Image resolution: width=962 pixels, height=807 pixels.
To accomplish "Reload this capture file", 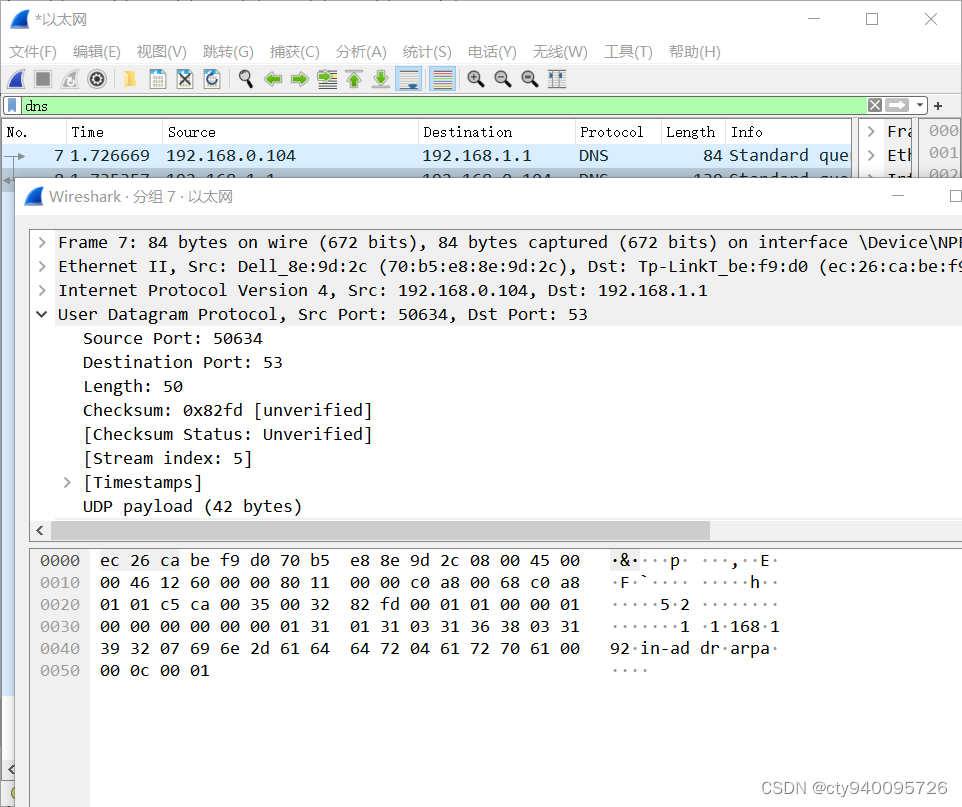I will click(x=212, y=79).
